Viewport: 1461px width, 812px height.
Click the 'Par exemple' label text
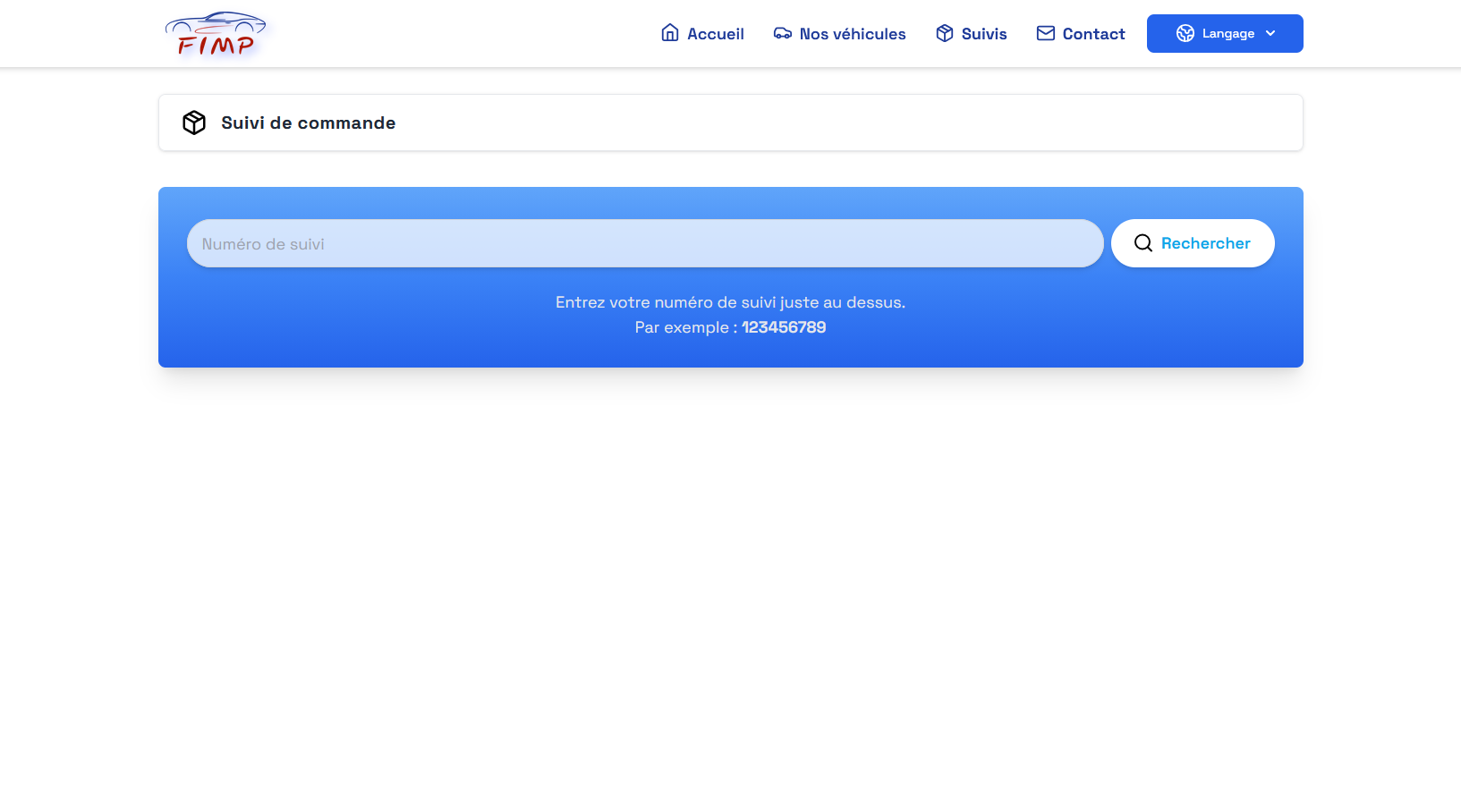pos(685,327)
